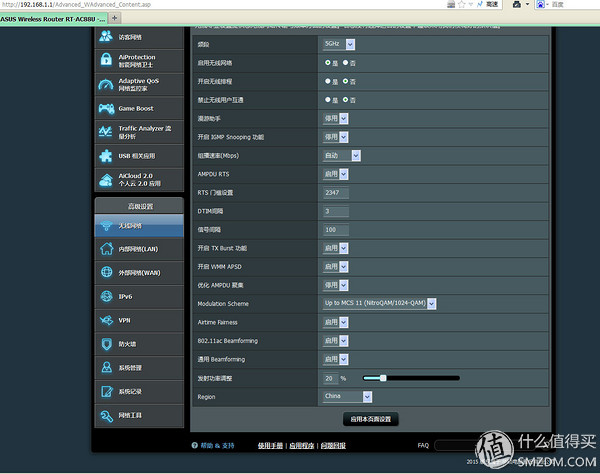The height and width of the screenshot is (474, 600).
Task: Open the 访客网络 guest network icon
Action: pos(106,36)
